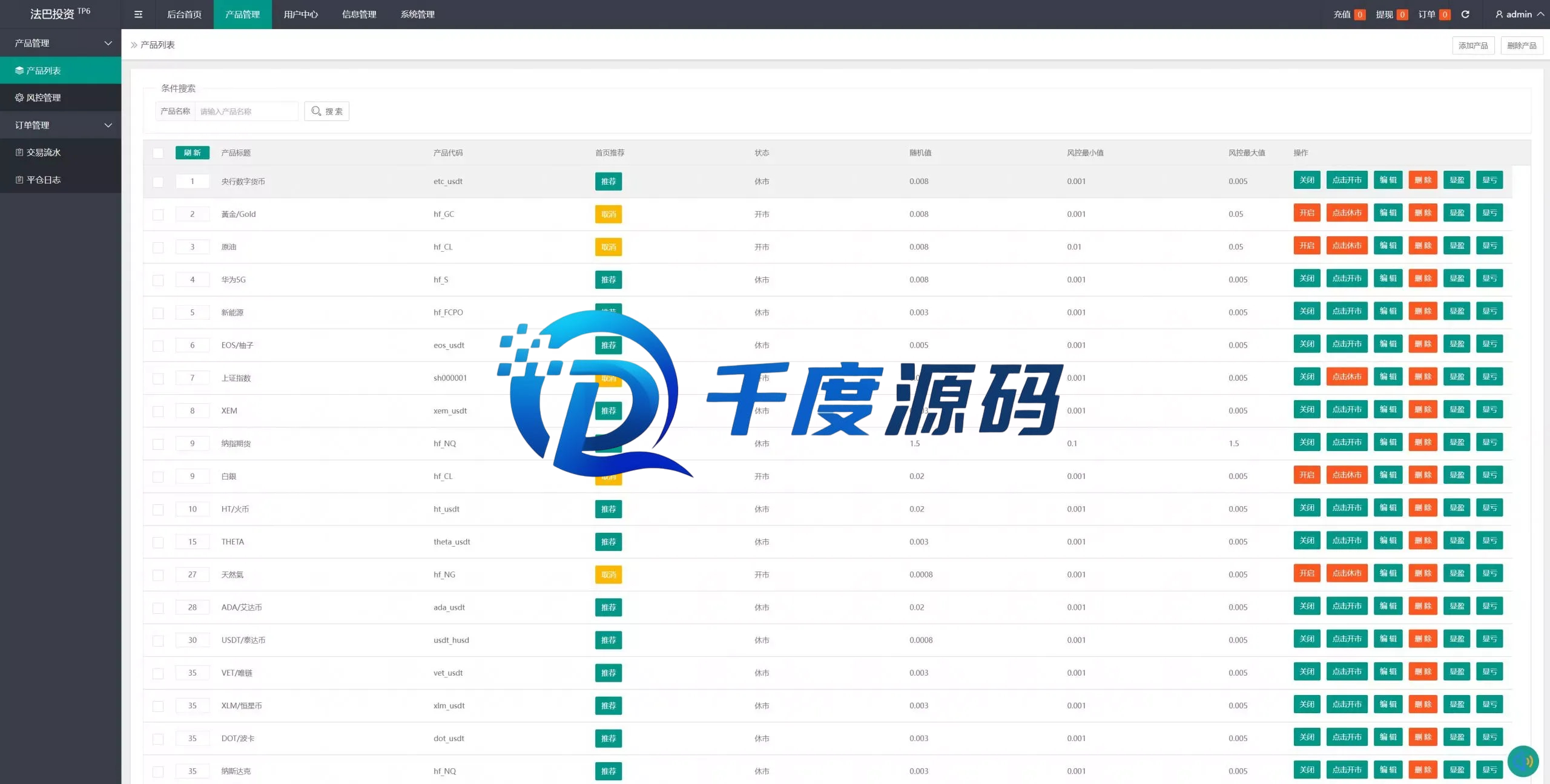1550x784 pixels.
Task: Open 平仓日志 in sidebar
Action: 61,180
